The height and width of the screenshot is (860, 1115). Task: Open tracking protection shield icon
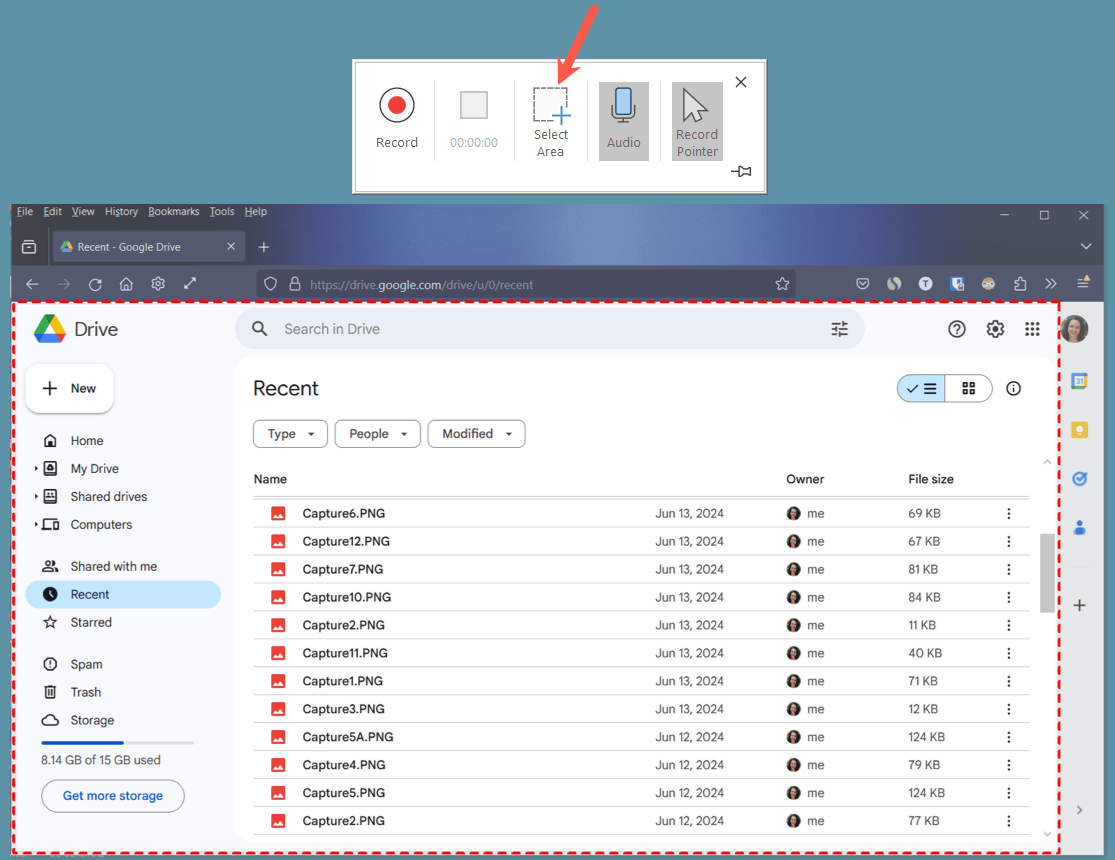pos(270,284)
